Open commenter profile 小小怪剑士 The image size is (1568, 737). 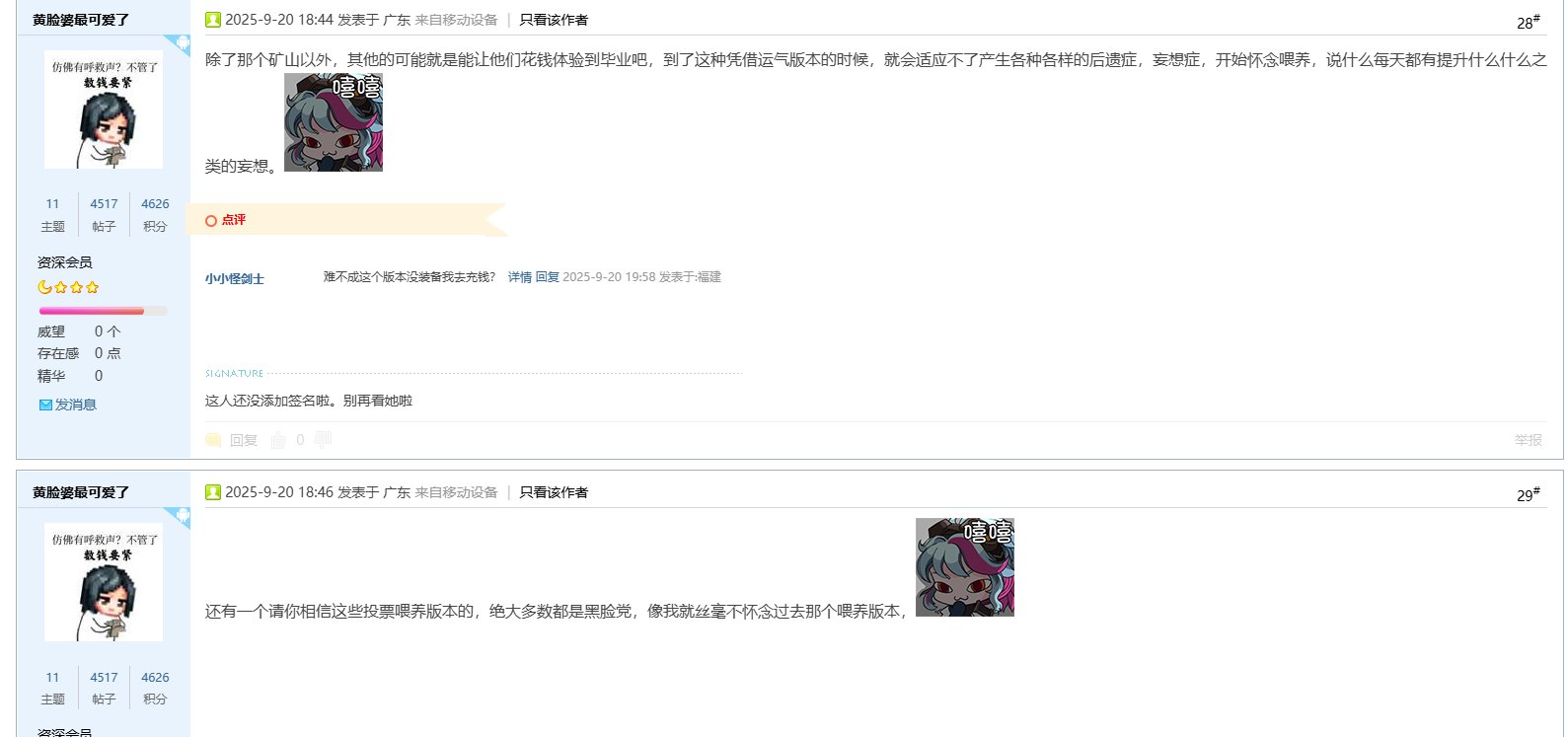click(235, 279)
